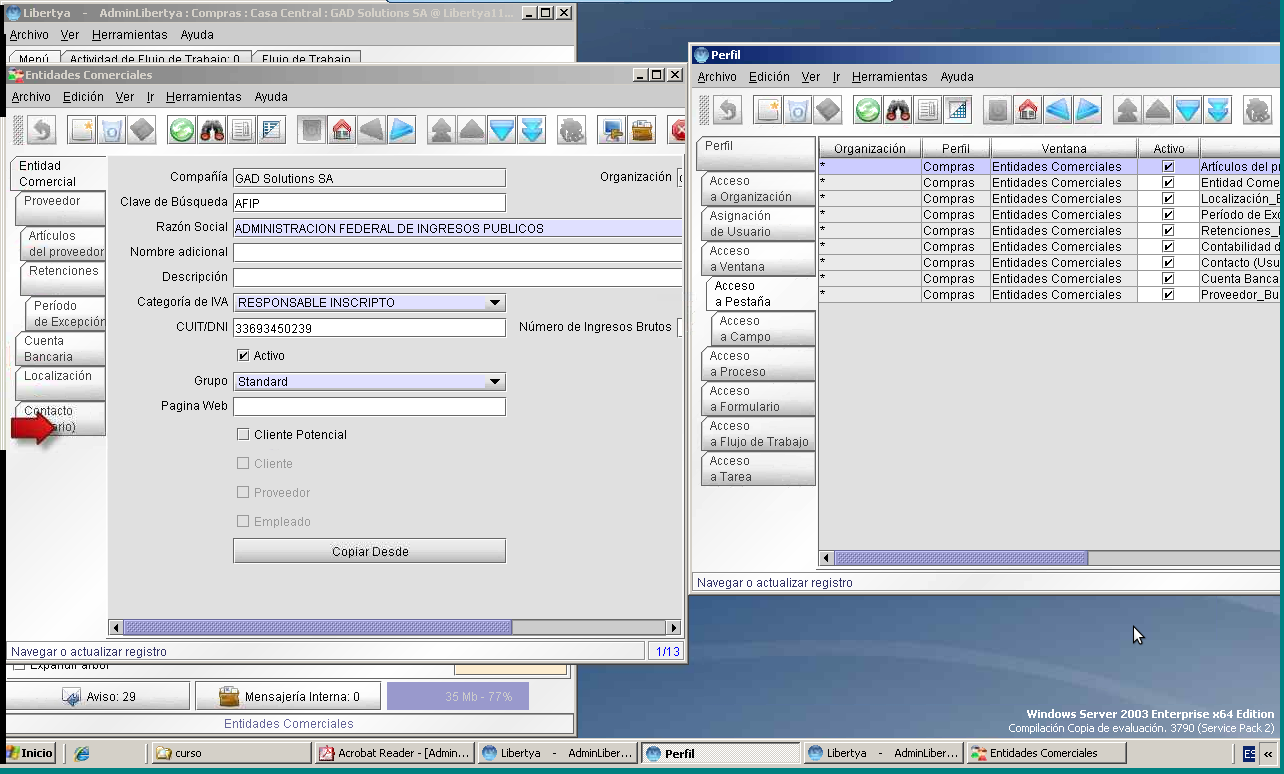This screenshot has width=1284, height=774.
Task: Click the Mensajería Interna: 0 button
Action: pos(288,696)
